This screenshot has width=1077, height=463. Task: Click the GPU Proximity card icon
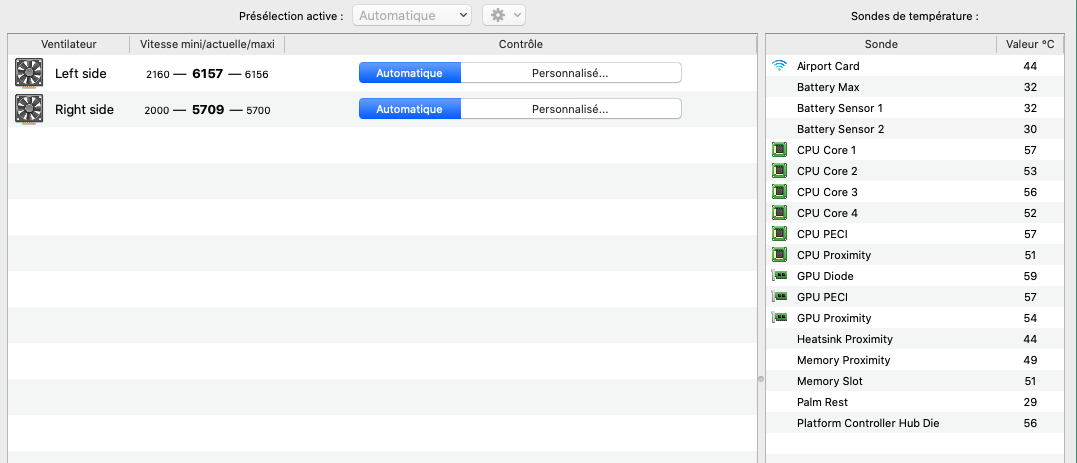pyautogui.click(x=780, y=318)
